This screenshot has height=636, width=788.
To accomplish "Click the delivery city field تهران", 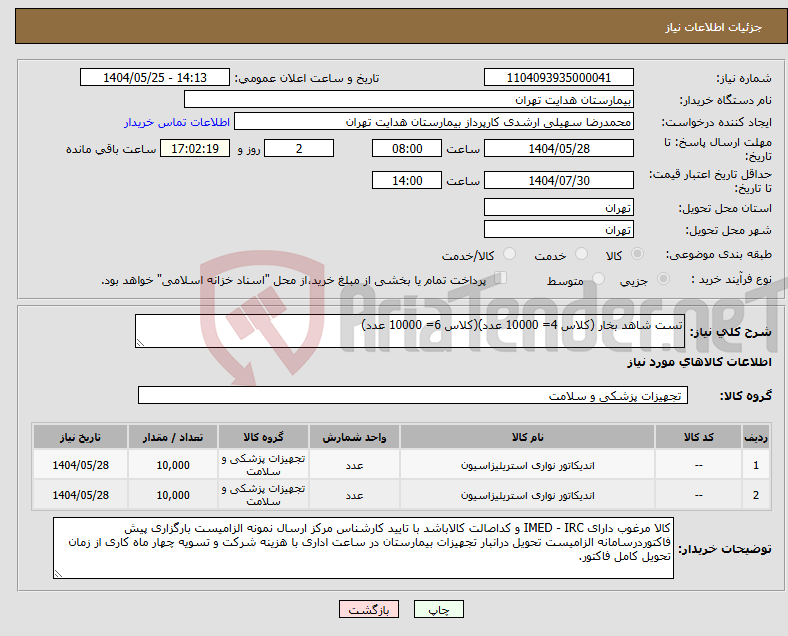I will coord(559,229).
